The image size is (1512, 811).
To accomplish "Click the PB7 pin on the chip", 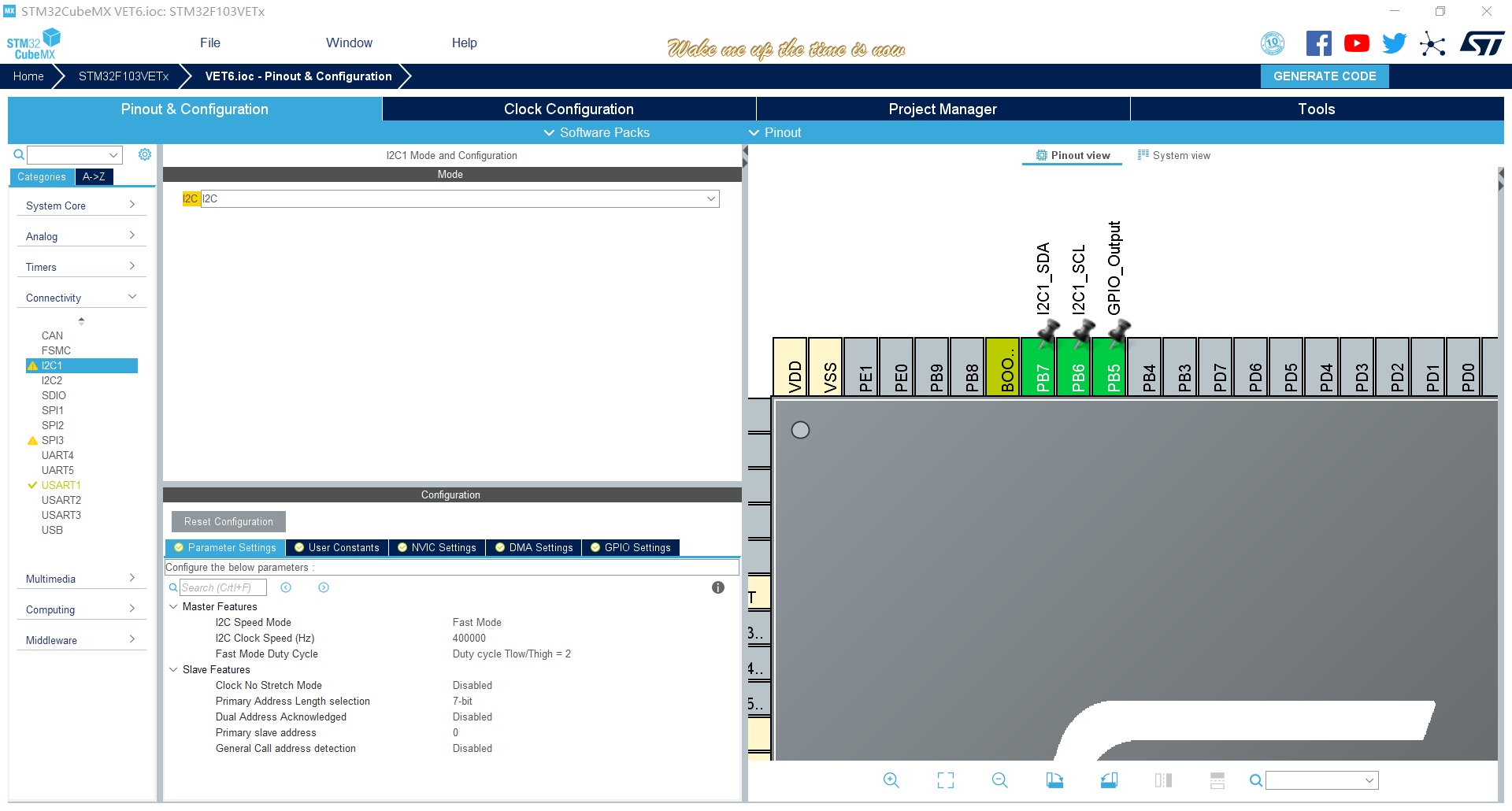I will pyautogui.click(x=1039, y=366).
